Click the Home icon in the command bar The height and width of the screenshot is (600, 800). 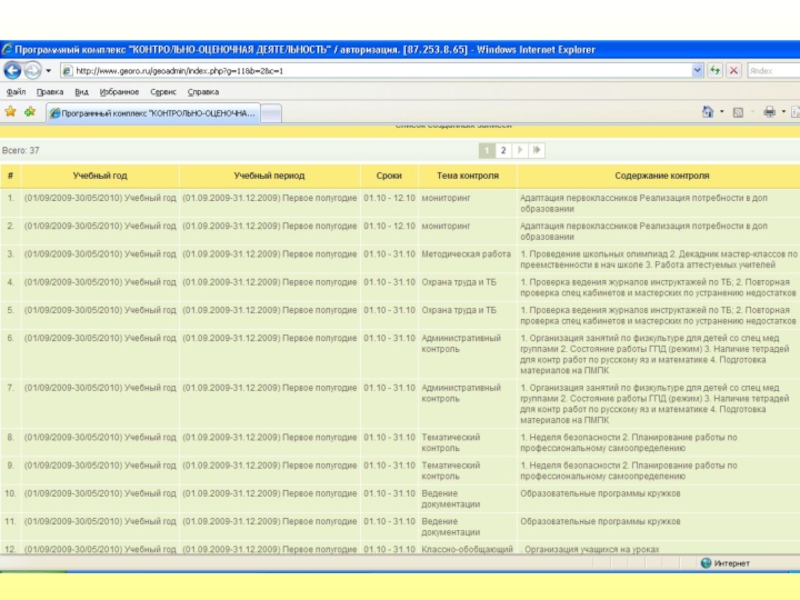click(708, 112)
